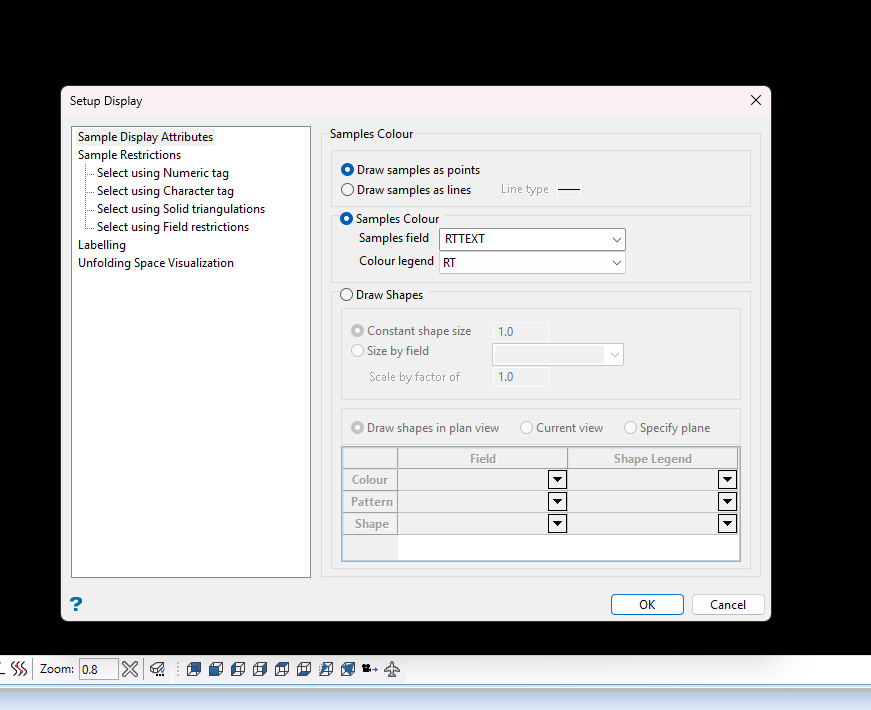
Task: Click the block icon with three dots
Action: point(158,669)
